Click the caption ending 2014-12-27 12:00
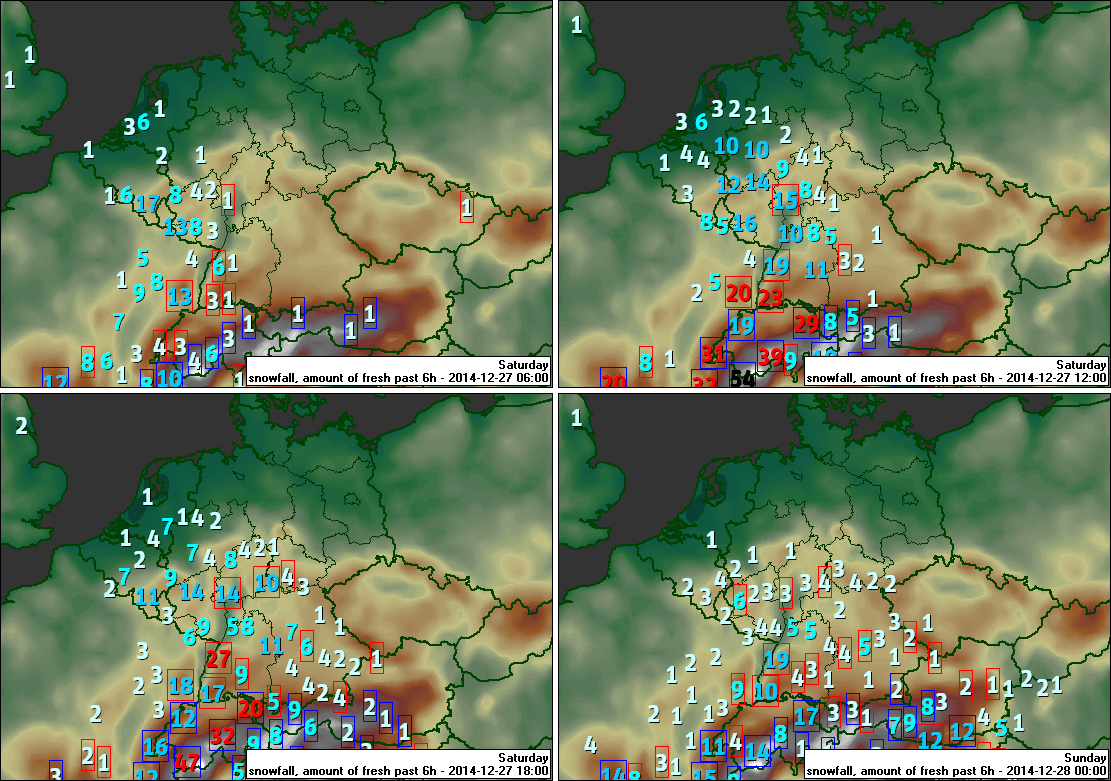This screenshot has width=1111, height=781. (957, 378)
